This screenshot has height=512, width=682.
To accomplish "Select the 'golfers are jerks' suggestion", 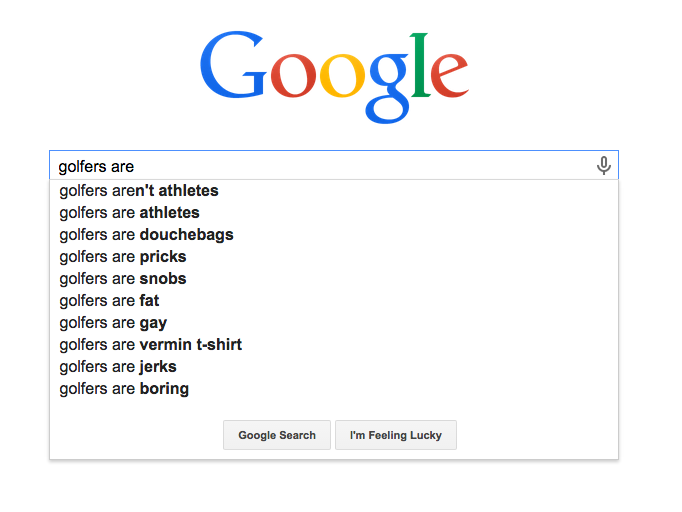I will pos(334,367).
